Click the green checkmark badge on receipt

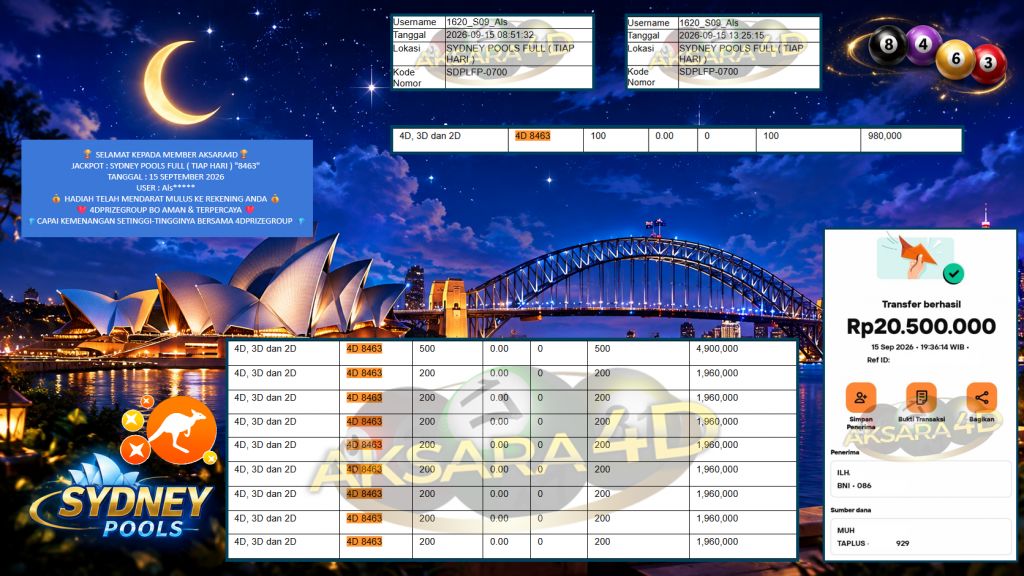coord(953,274)
